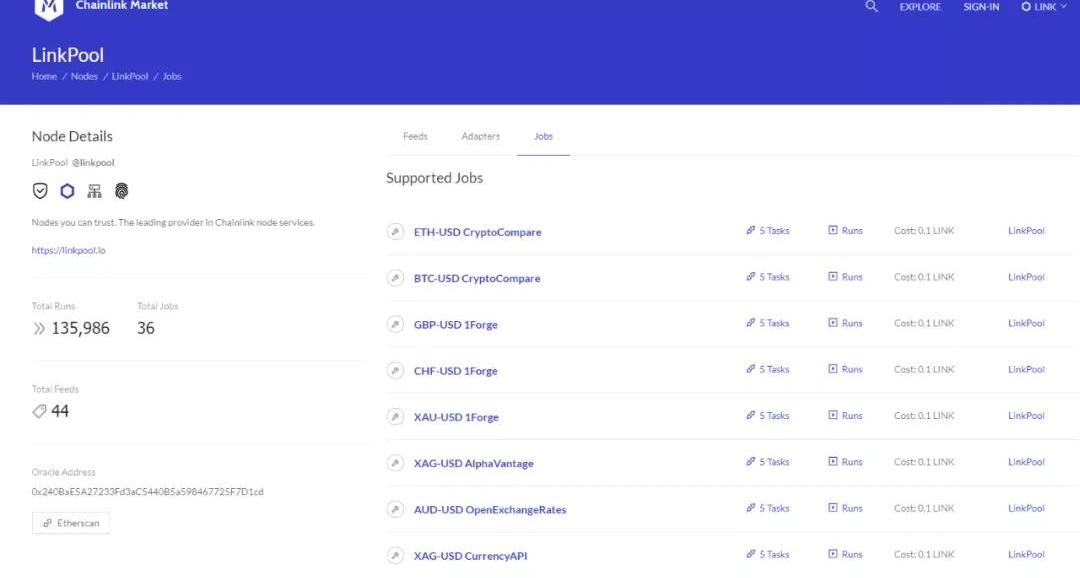Click the fingerprint identity badge icon
The image size is (1080, 578).
click(121, 191)
